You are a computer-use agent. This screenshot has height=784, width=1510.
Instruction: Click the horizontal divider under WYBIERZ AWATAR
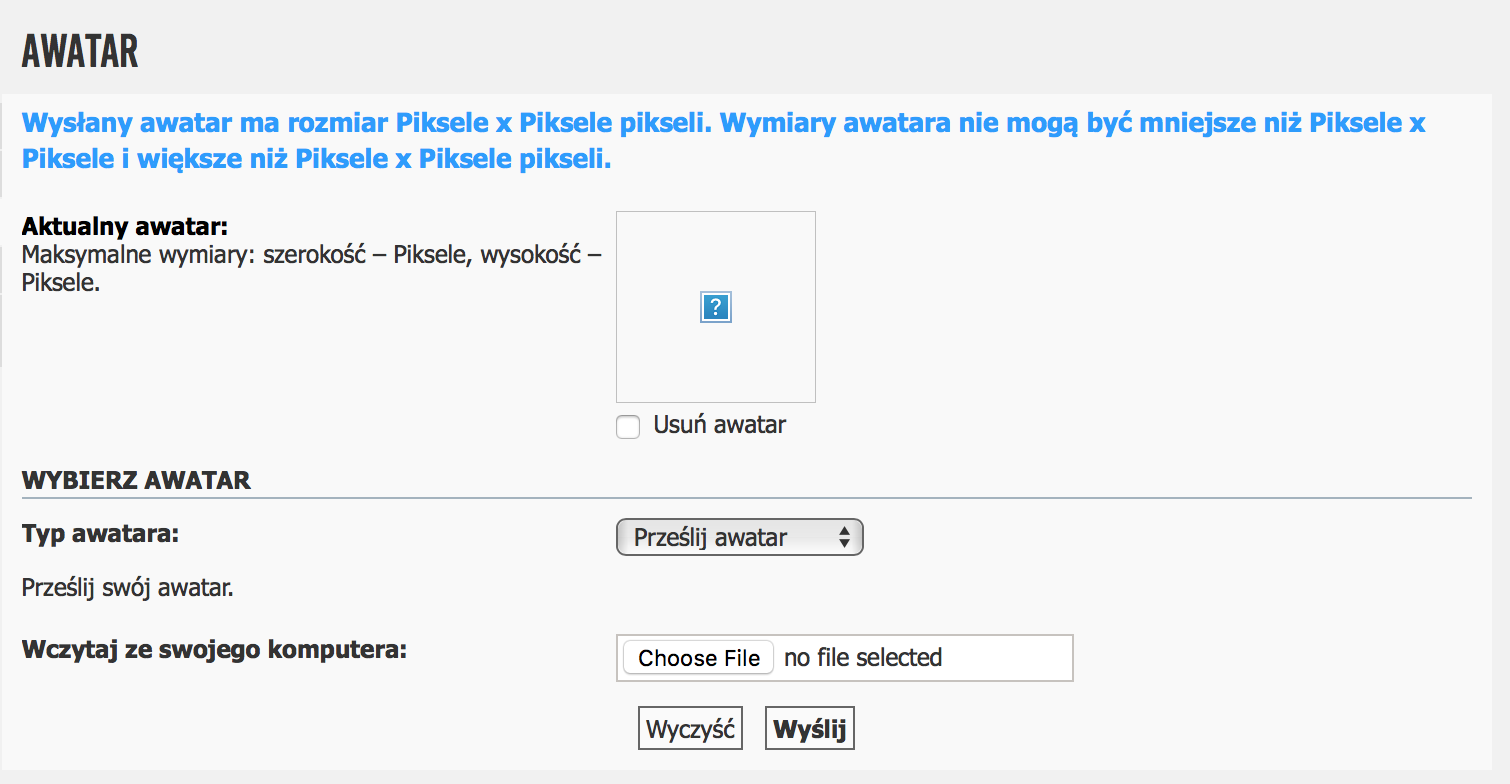(747, 497)
